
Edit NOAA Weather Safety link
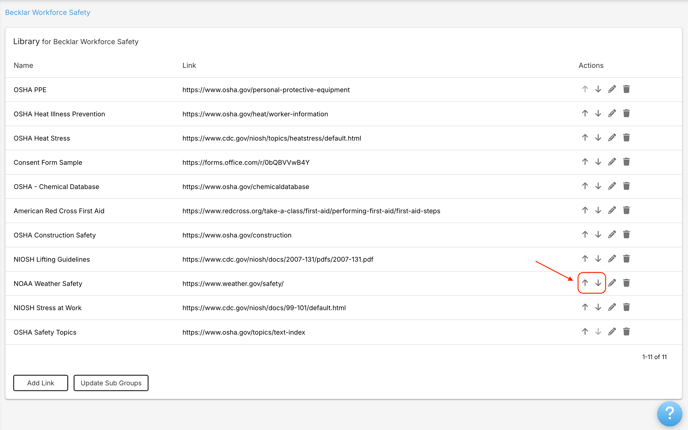click(612, 283)
